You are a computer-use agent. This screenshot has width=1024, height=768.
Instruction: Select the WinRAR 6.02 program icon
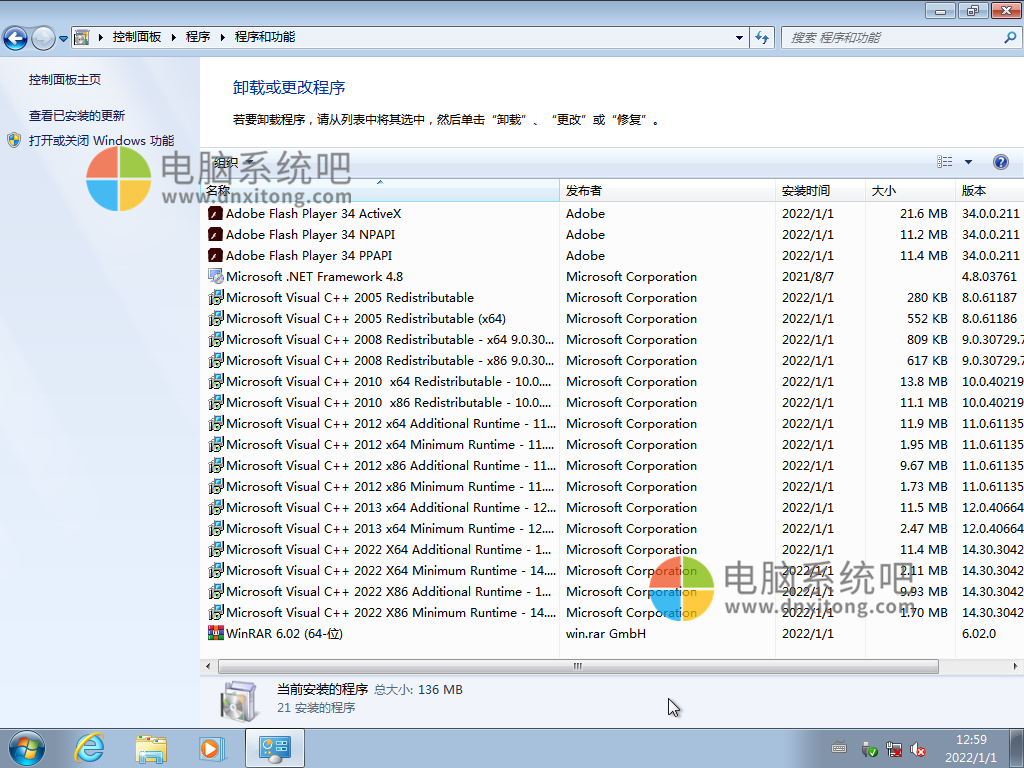(x=215, y=633)
